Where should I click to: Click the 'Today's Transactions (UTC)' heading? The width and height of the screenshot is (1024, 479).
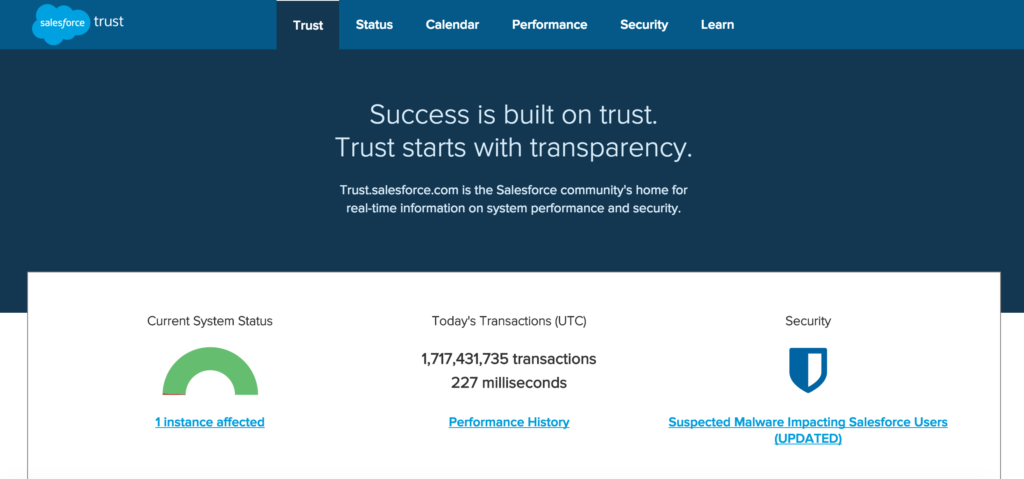tap(509, 321)
